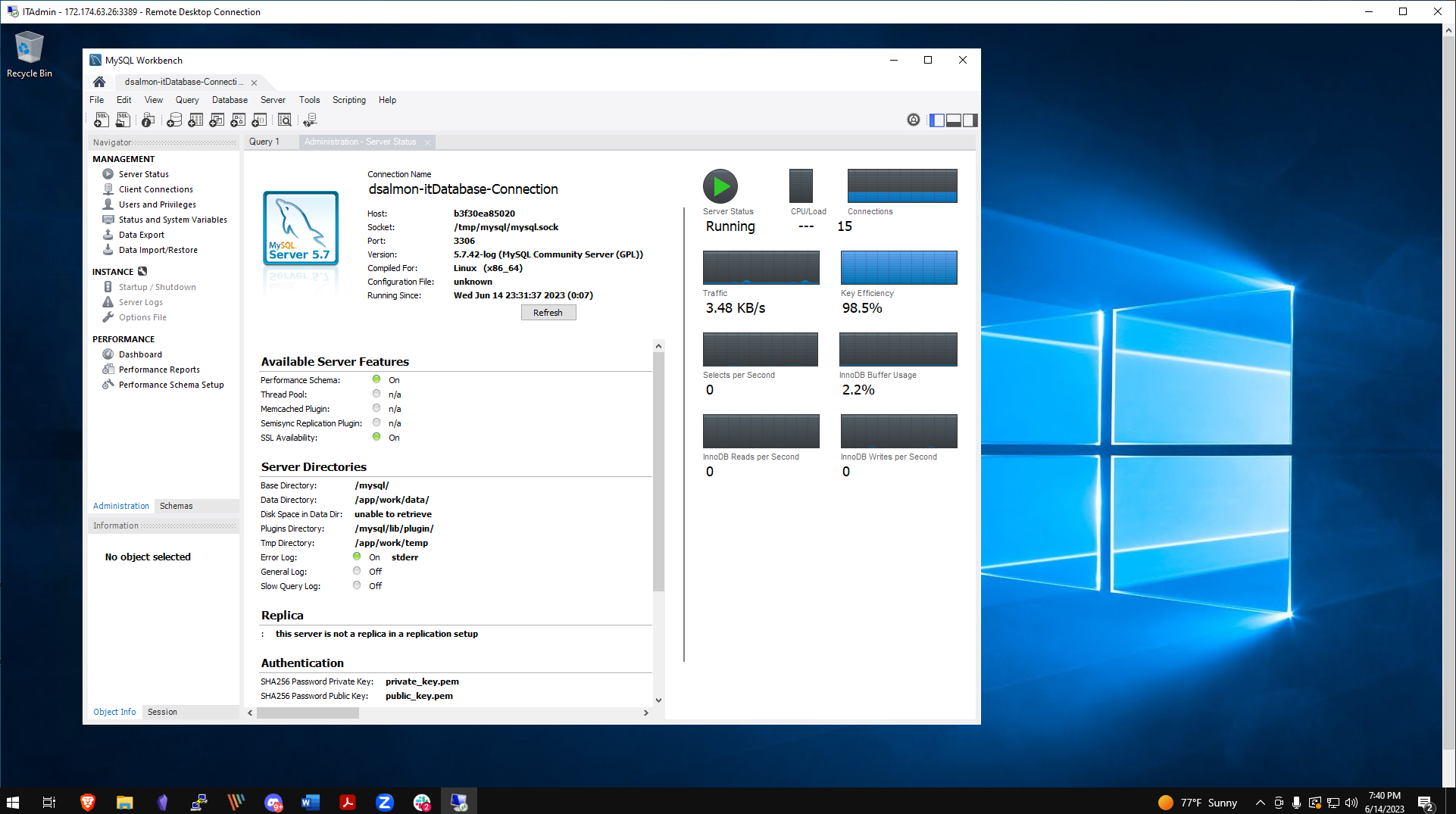This screenshot has height=814, width=1456.
Task: Click the Thread Pool n/a indicator
Action: tap(376, 394)
